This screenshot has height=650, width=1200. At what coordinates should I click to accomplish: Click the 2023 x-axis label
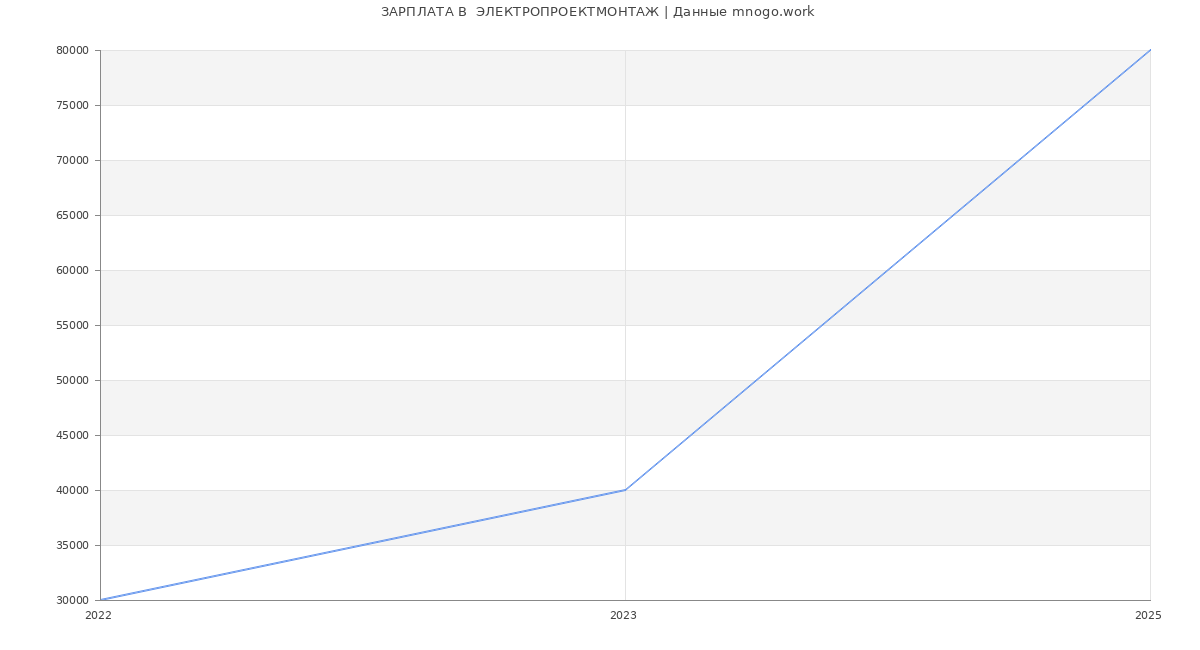(623, 616)
